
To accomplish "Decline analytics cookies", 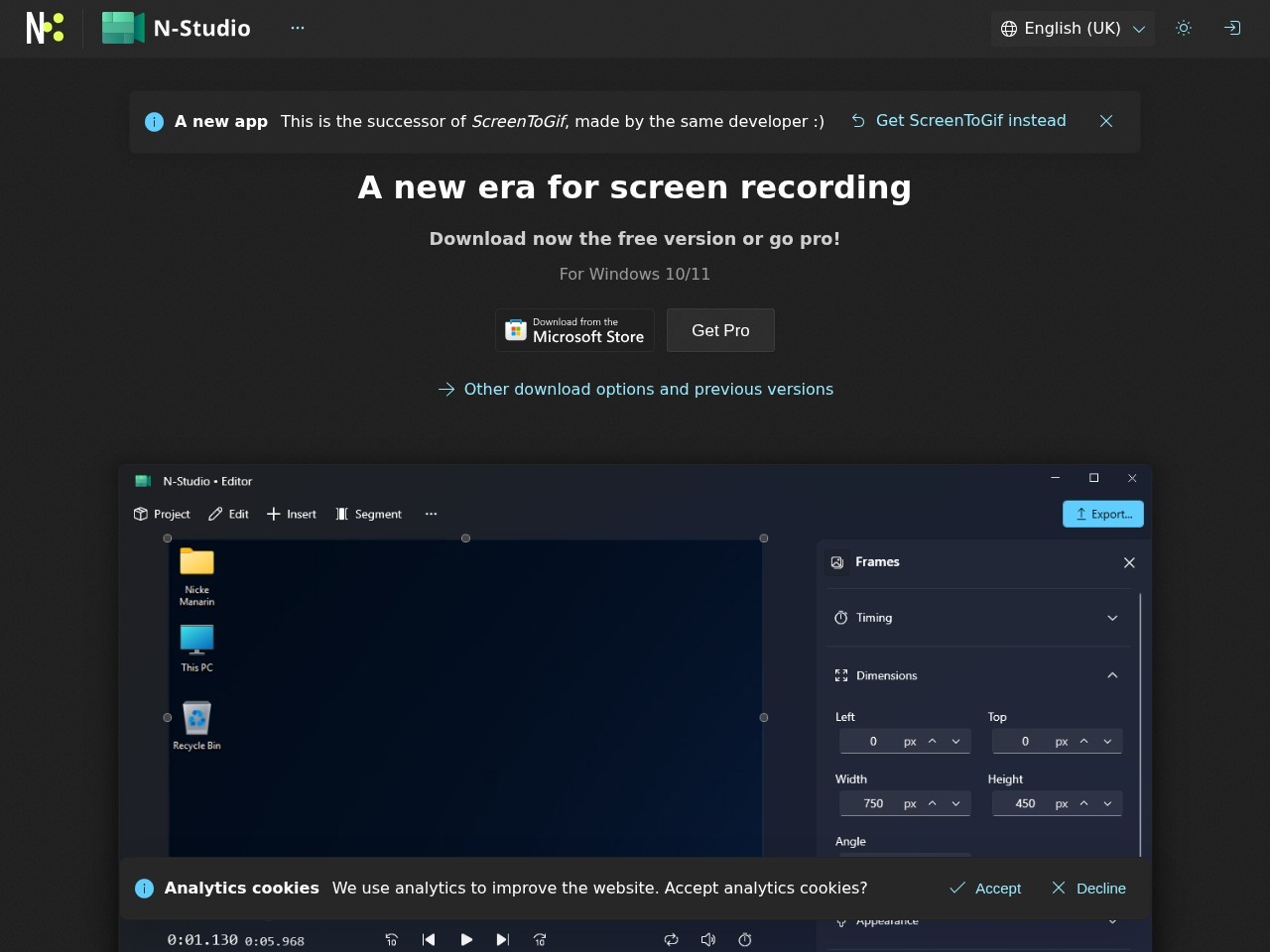I will tap(1088, 889).
